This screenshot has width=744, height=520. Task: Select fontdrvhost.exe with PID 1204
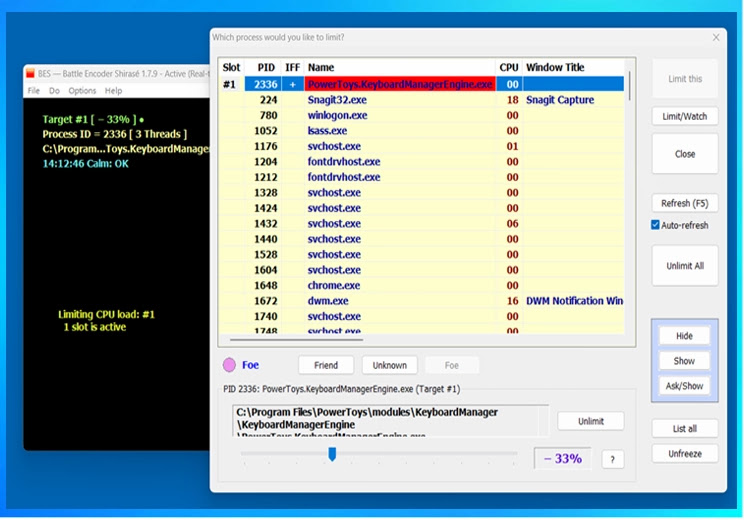(x=422, y=162)
